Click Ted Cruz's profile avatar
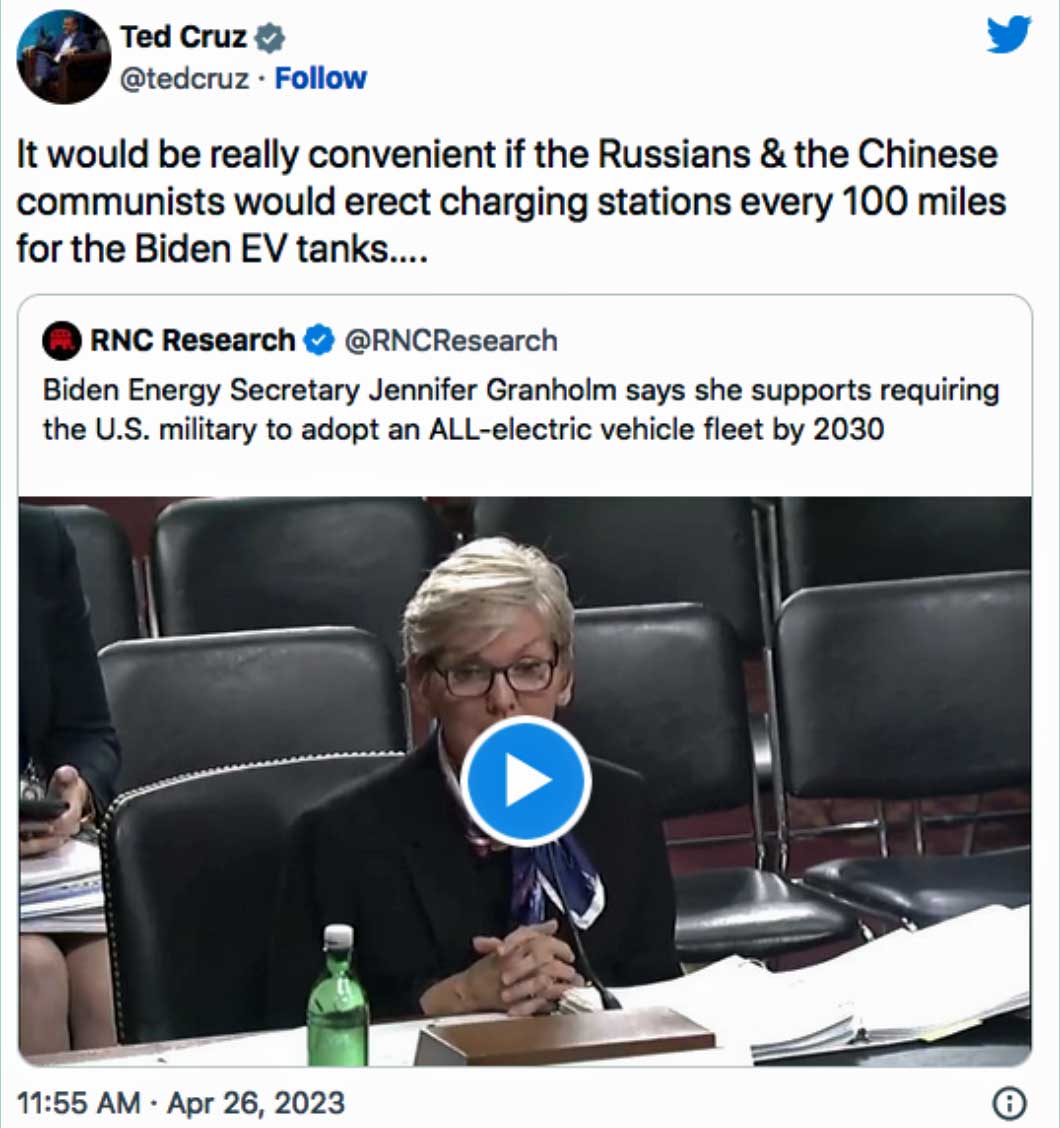The width and height of the screenshot is (1060, 1128). pos(63,57)
